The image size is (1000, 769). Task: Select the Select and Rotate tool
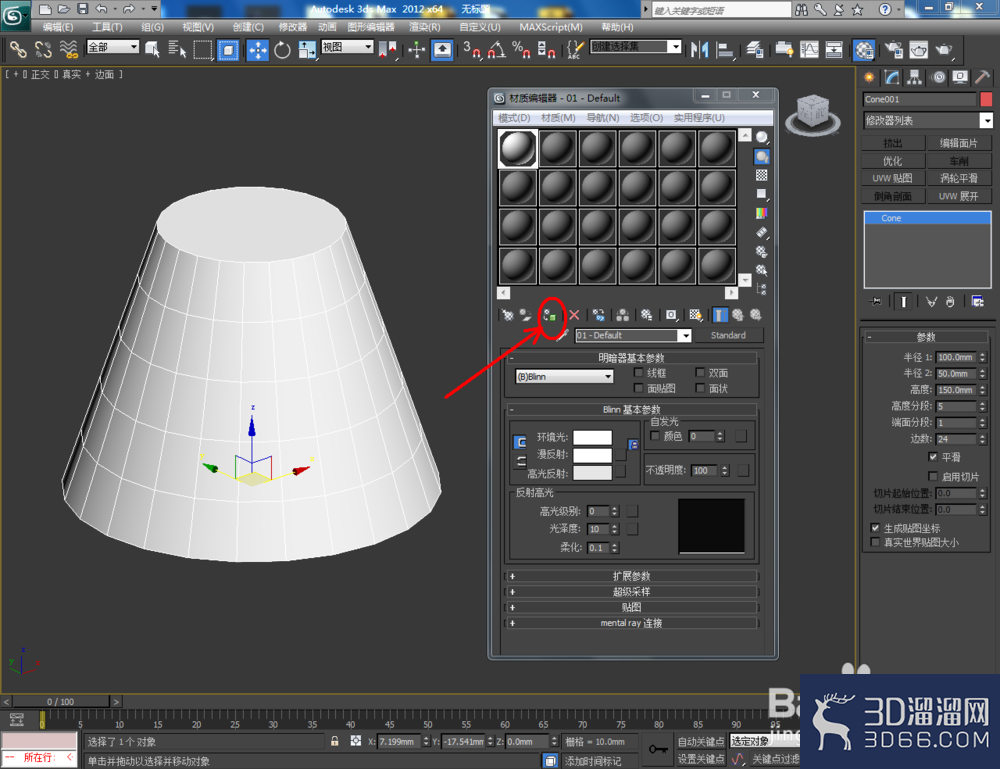(282, 50)
